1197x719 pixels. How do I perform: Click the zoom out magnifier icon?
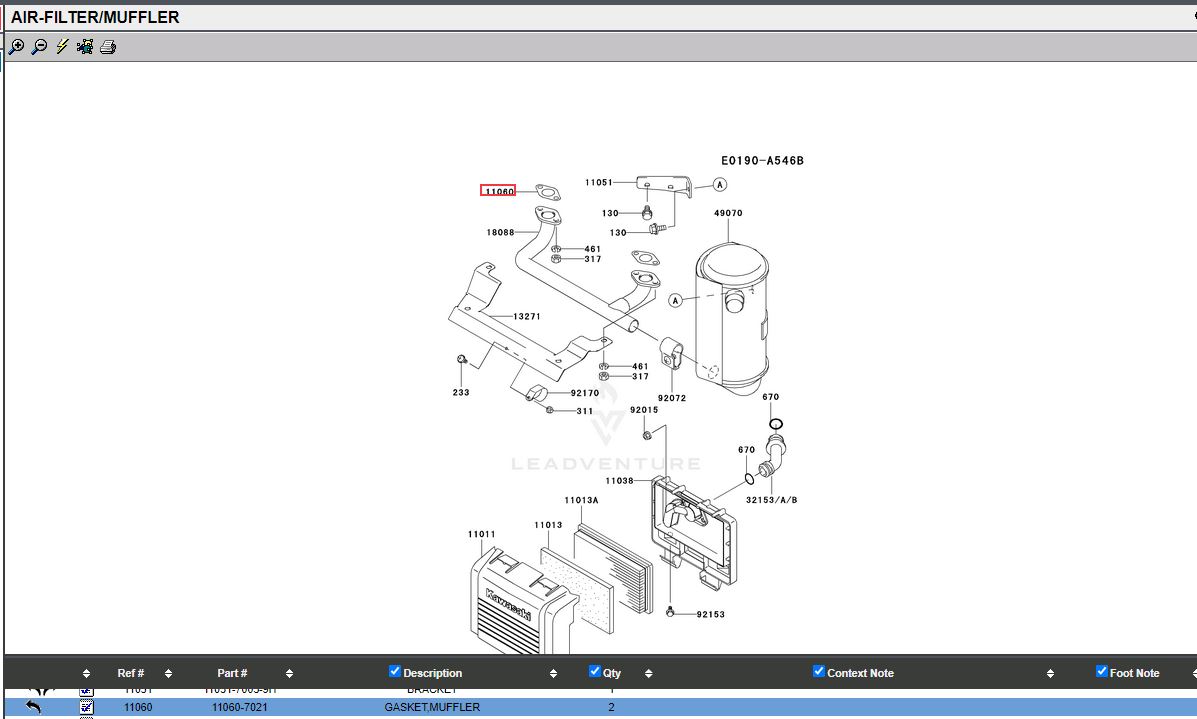point(39,47)
